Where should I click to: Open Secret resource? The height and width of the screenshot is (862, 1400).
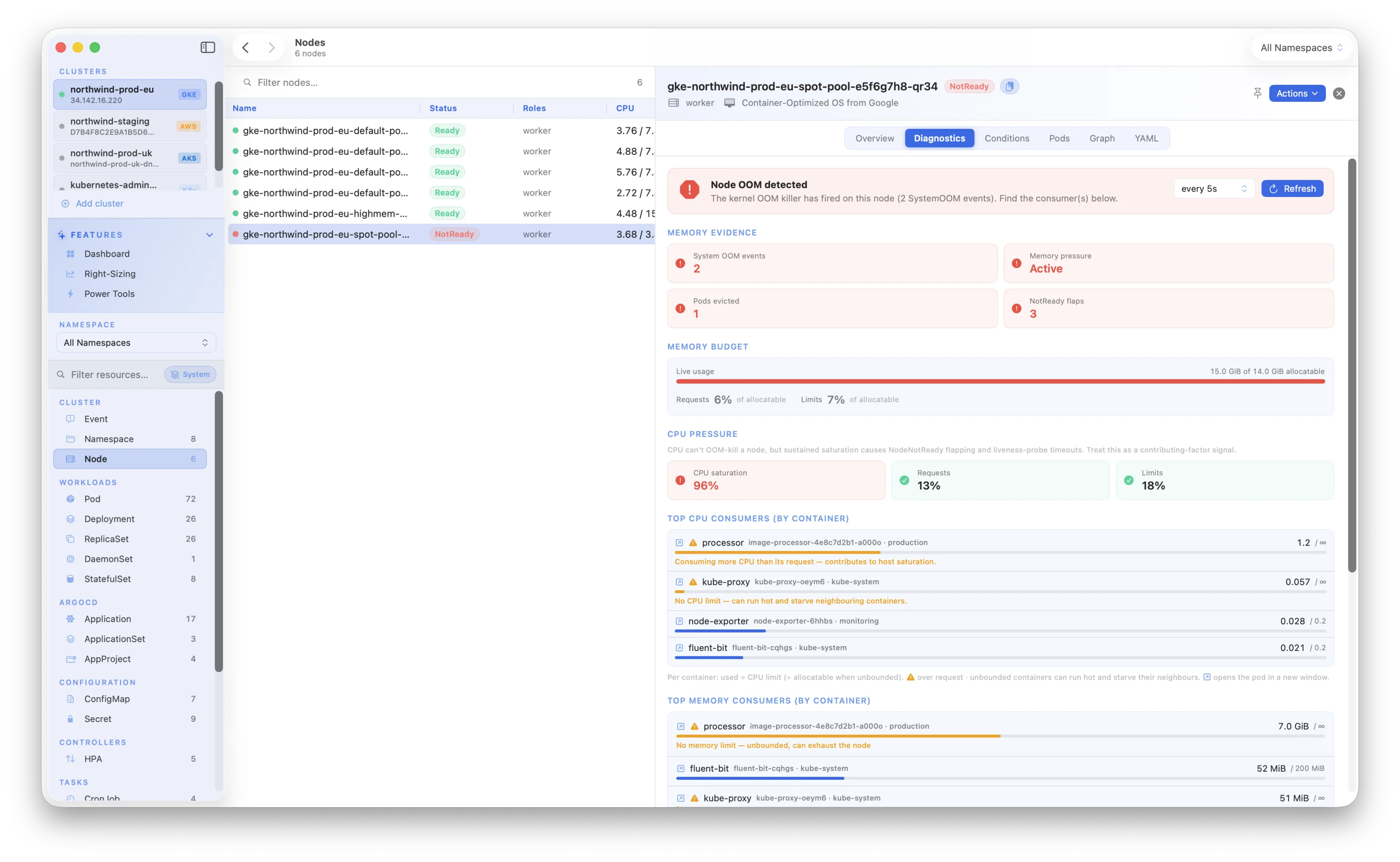click(x=130, y=719)
